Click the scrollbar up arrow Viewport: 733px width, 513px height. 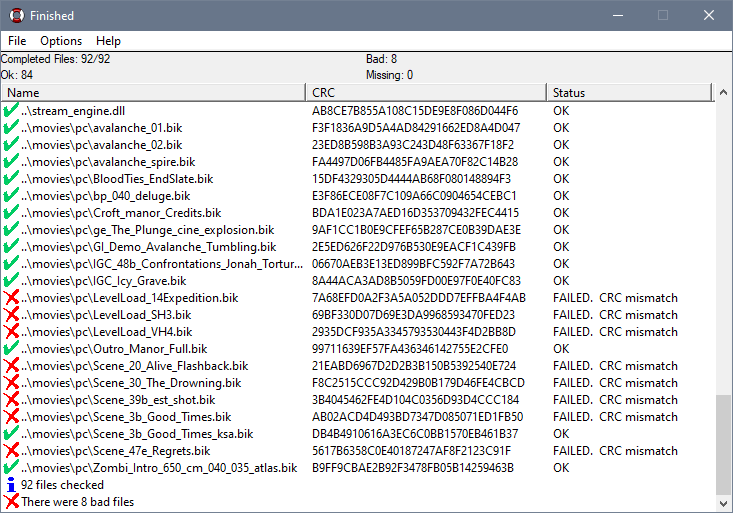click(x=724, y=93)
